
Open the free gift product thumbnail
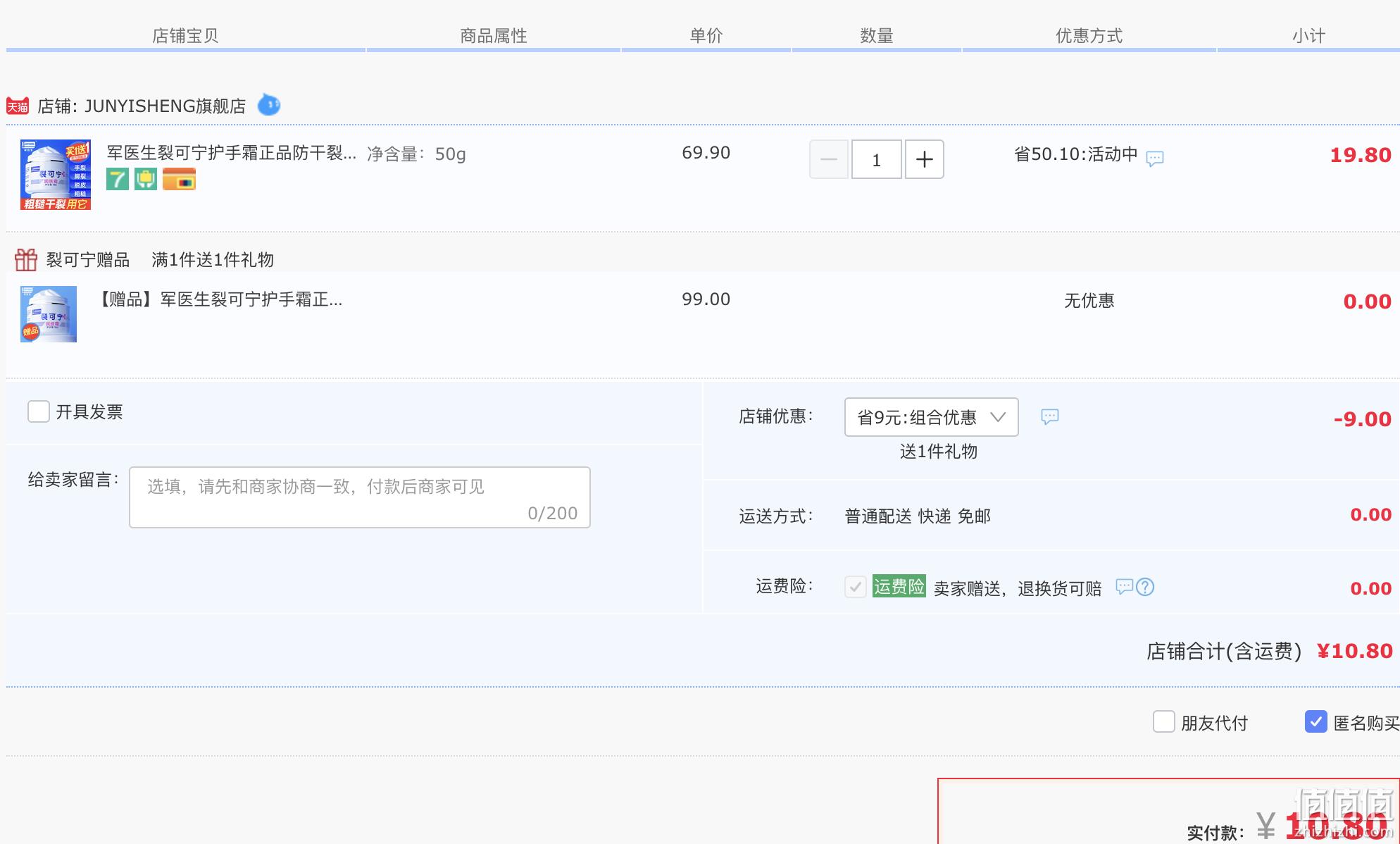pos(49,314)
